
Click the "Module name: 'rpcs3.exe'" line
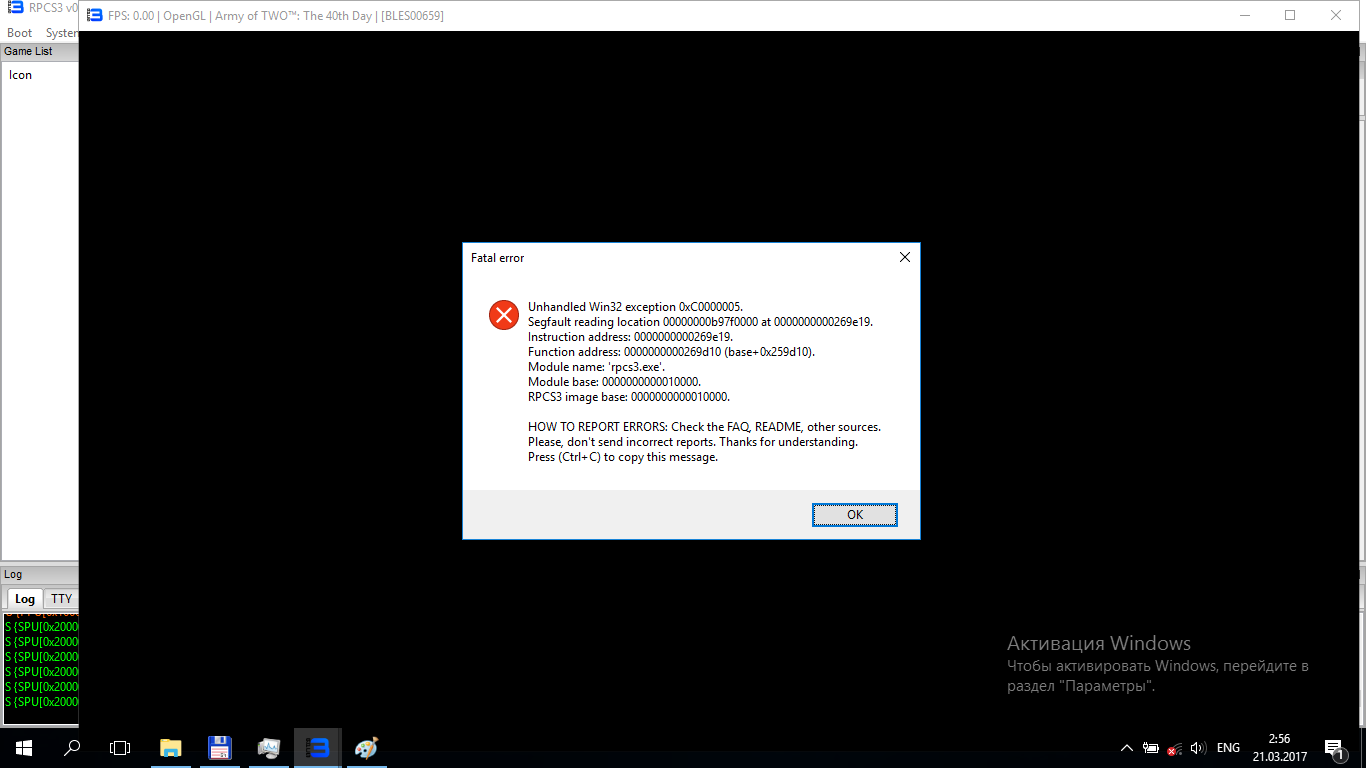coord(597,367)
